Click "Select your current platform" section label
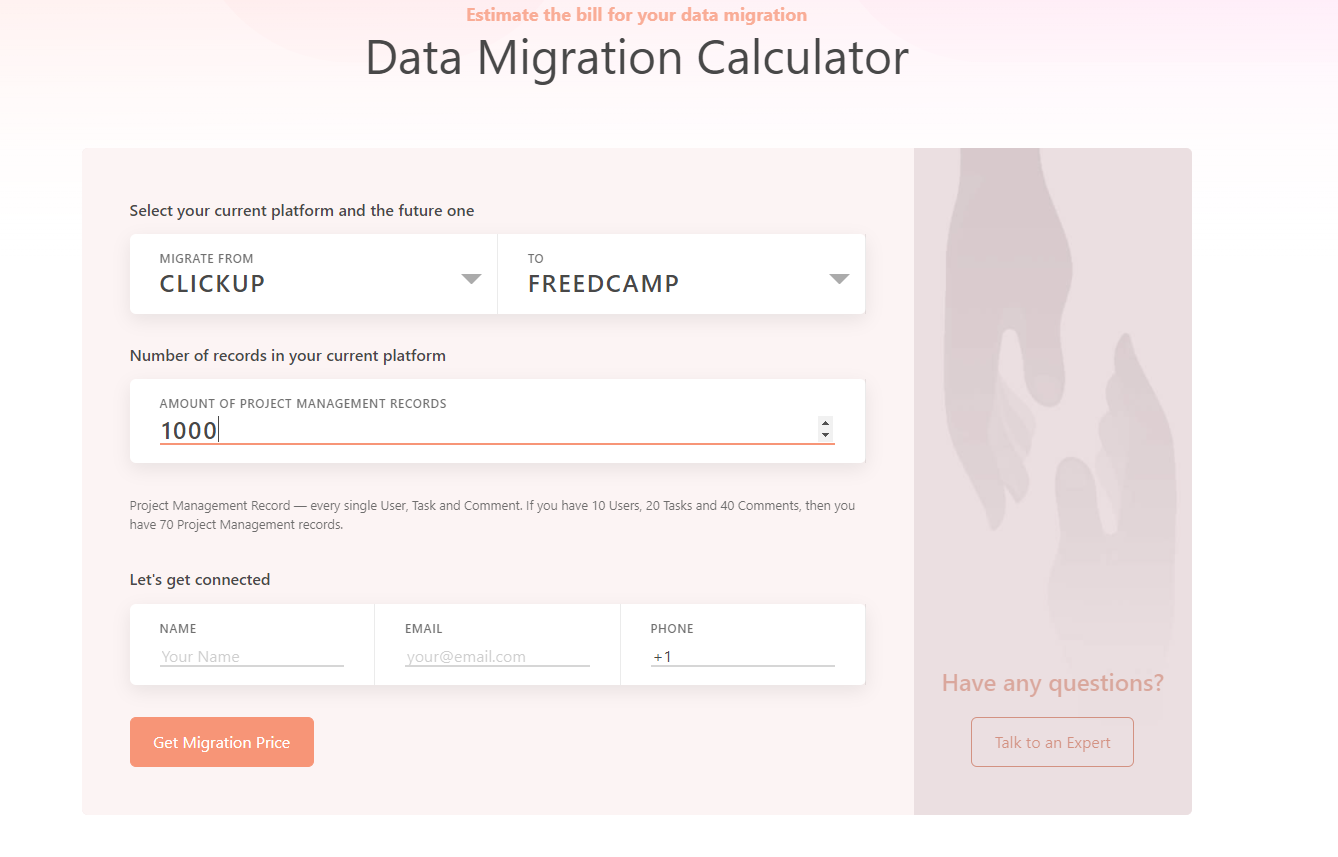1338x857 pixels. [302, 211]
